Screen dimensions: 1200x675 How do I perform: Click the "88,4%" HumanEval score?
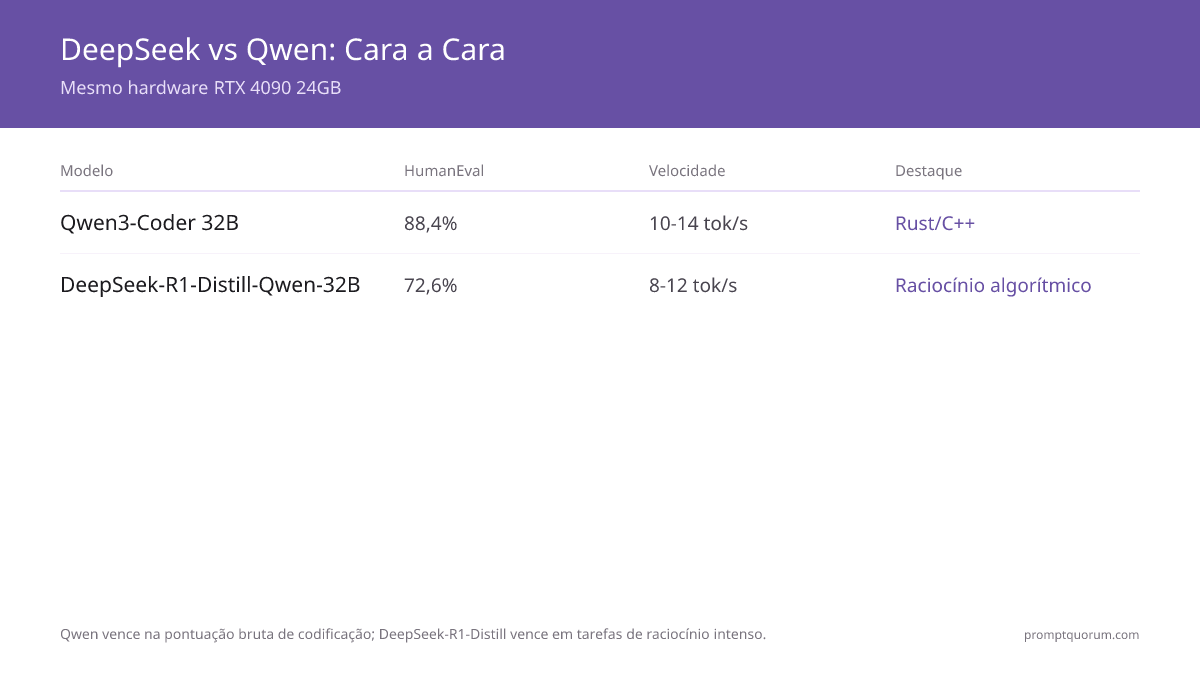[431, 224]
